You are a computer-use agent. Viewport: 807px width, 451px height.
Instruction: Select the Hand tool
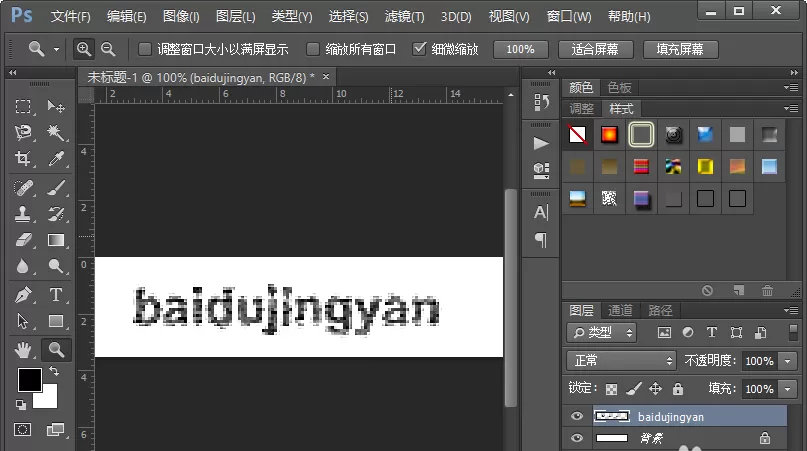pos(23,350)
